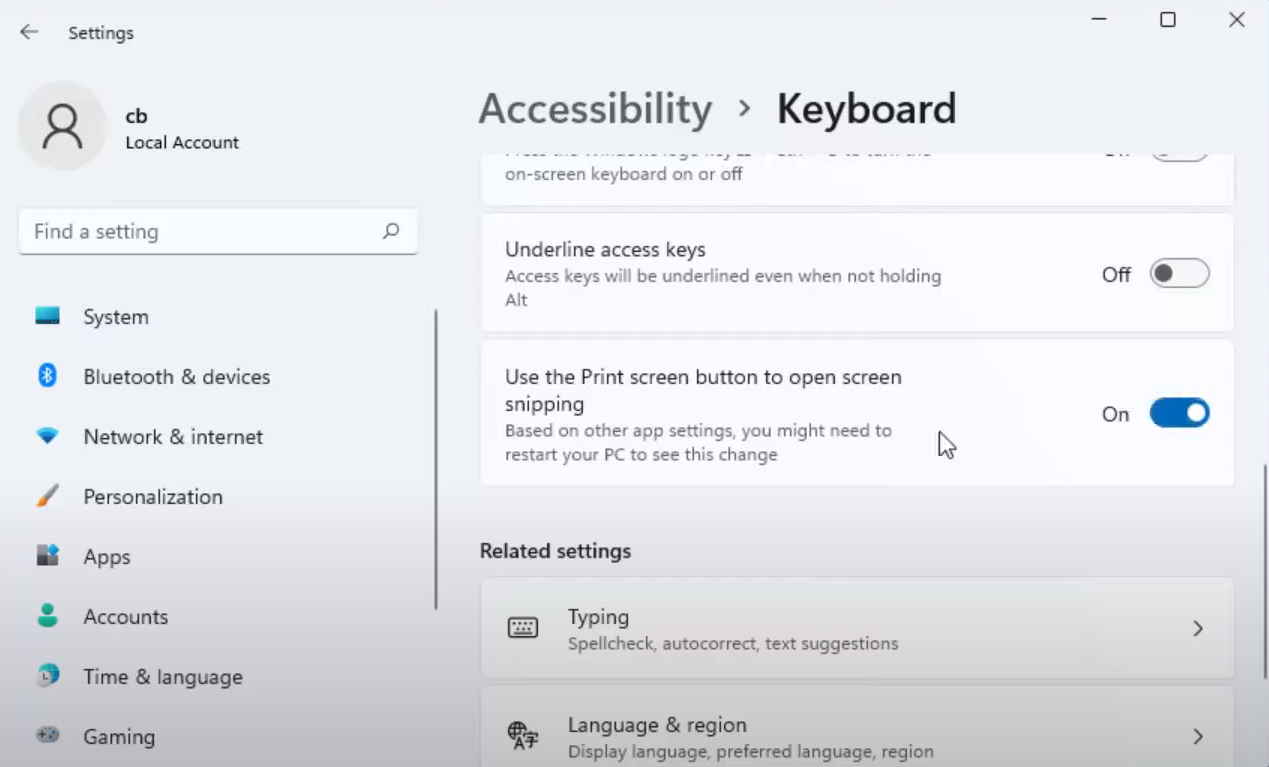
Task: Toggle the partially visible on-screen keyboard switch
Action: pos(1179,155)
